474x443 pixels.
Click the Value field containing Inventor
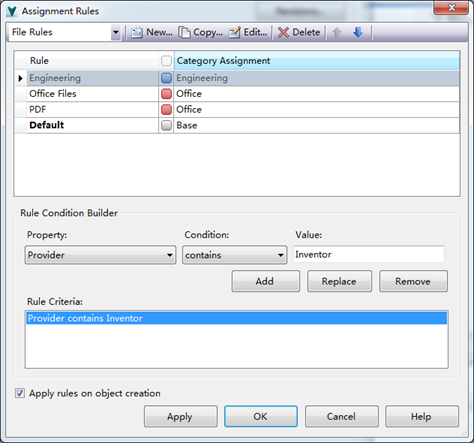pyautogui.click(x=369, y=255)
